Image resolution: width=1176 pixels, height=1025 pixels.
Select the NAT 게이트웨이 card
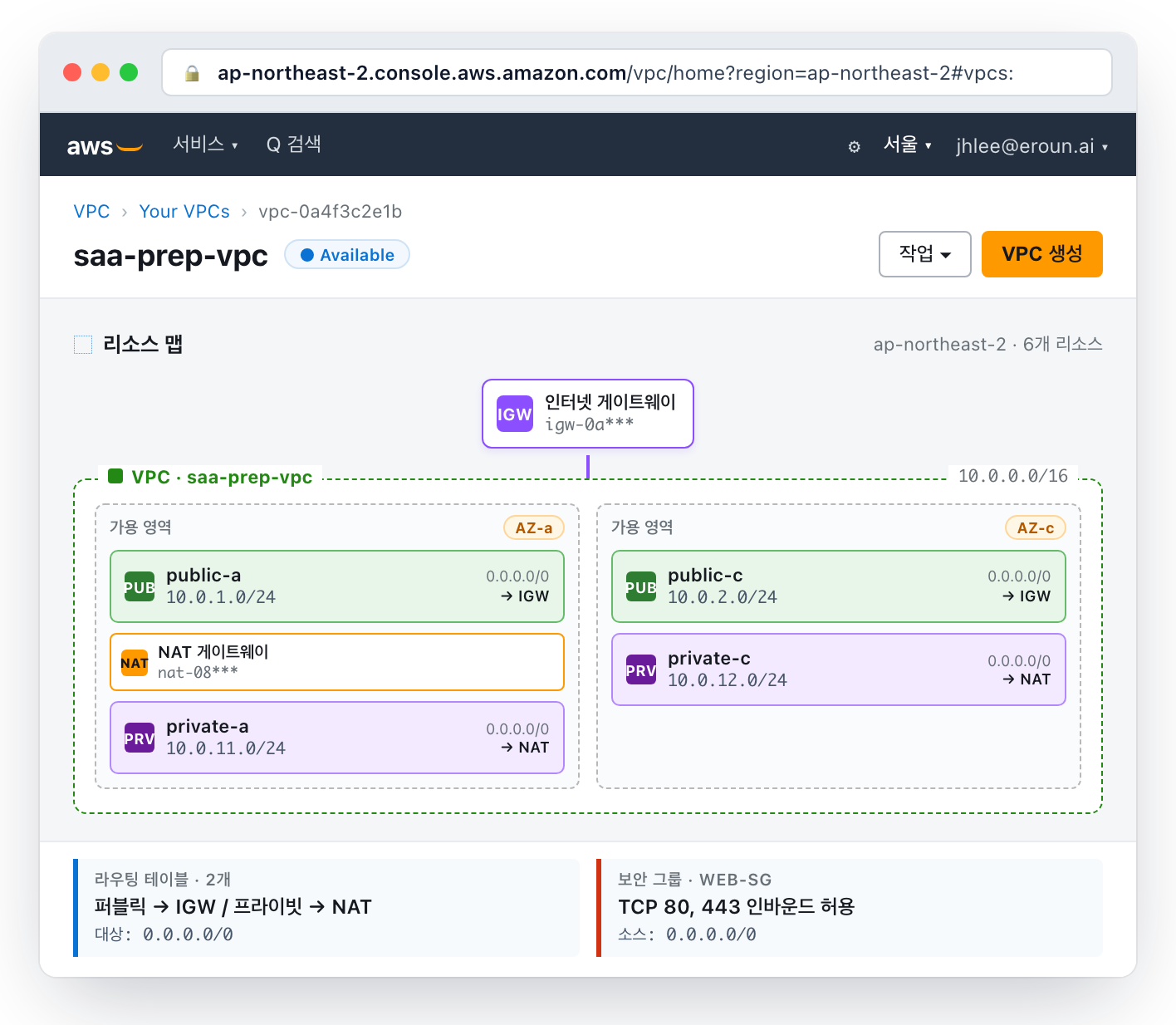(x=337, y=662)
